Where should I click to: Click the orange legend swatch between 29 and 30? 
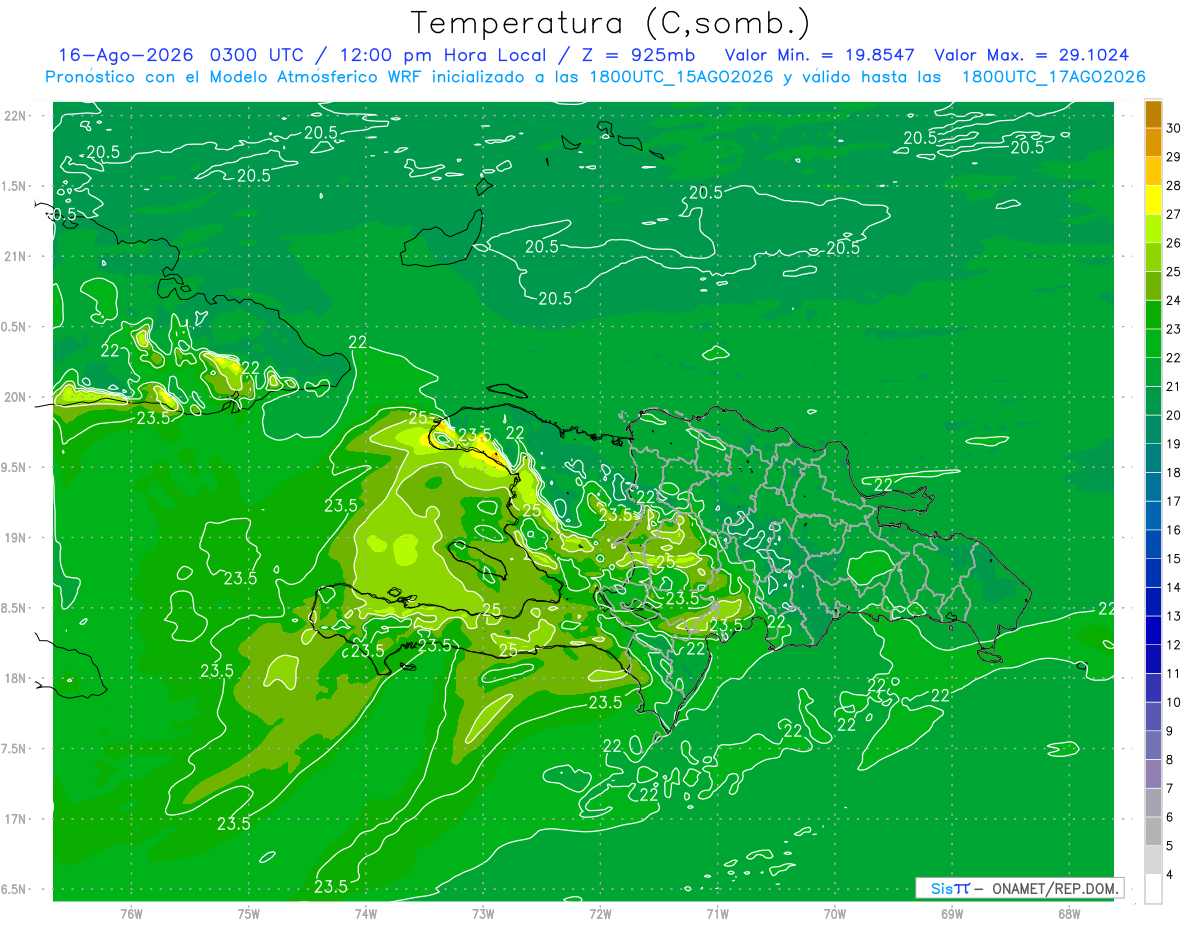(x=1153, y=142)
